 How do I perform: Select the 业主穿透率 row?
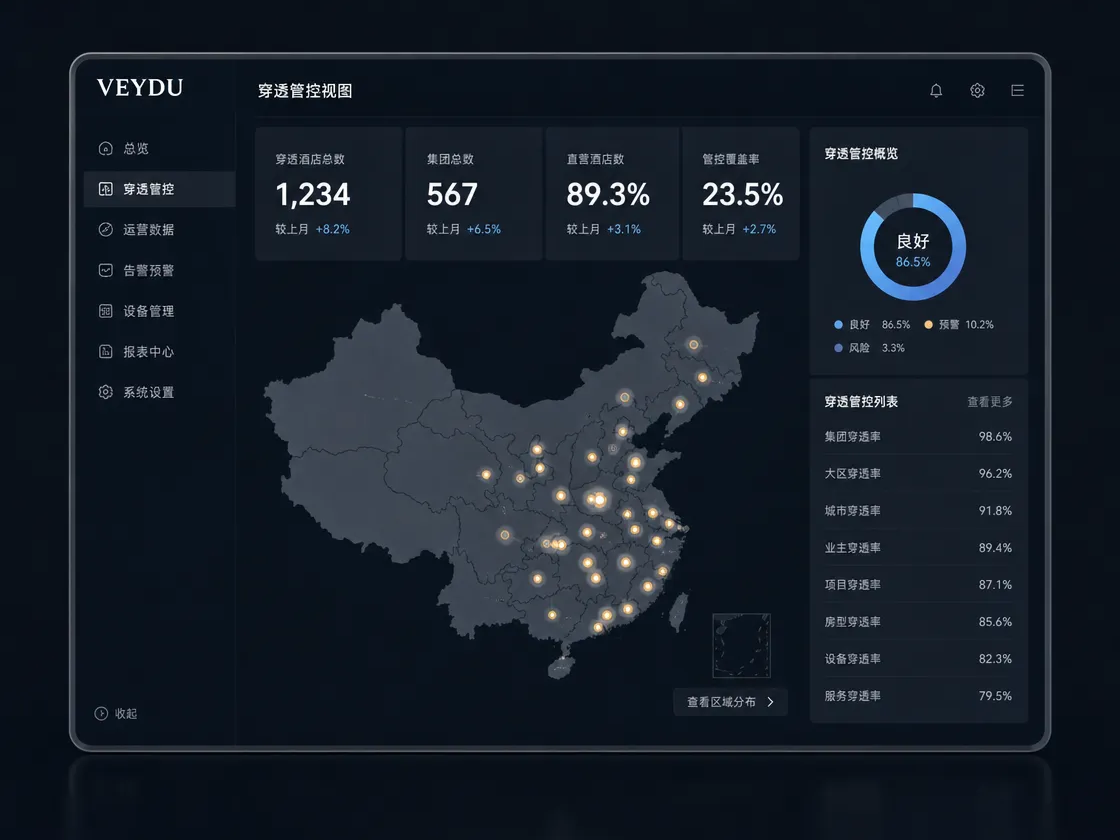click(919, 548)
